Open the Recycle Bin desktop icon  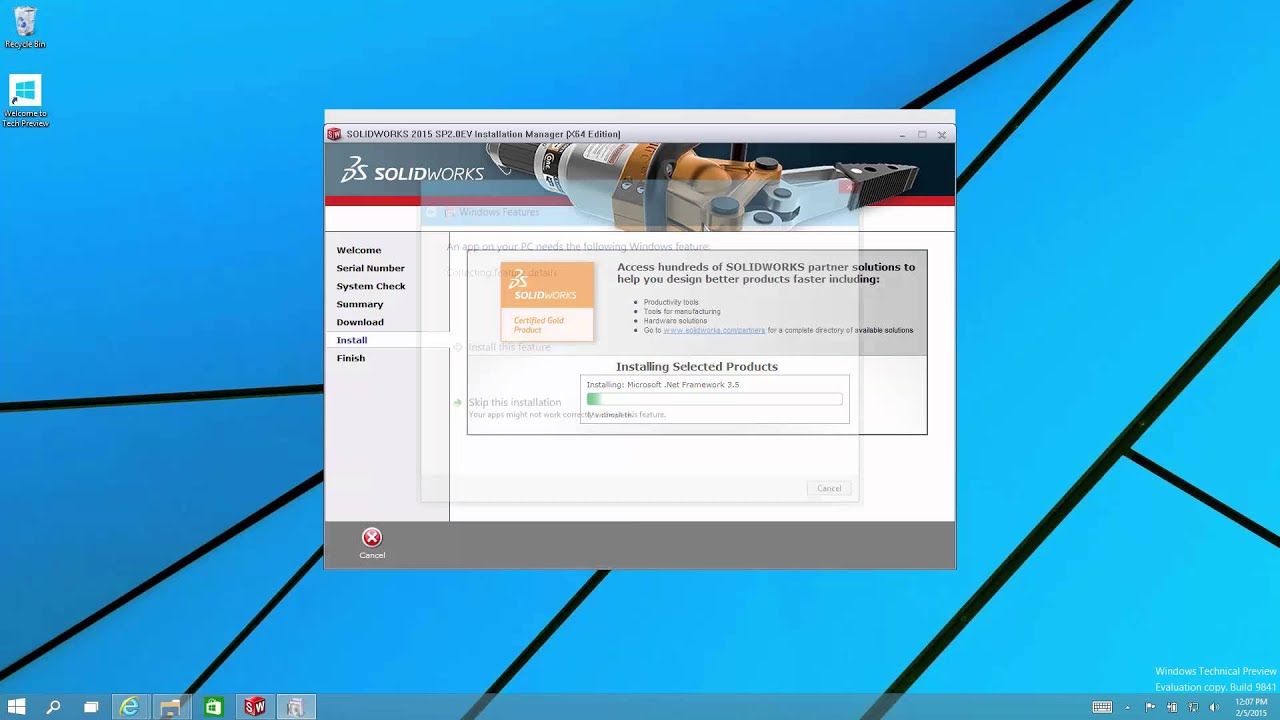point(25,28)
